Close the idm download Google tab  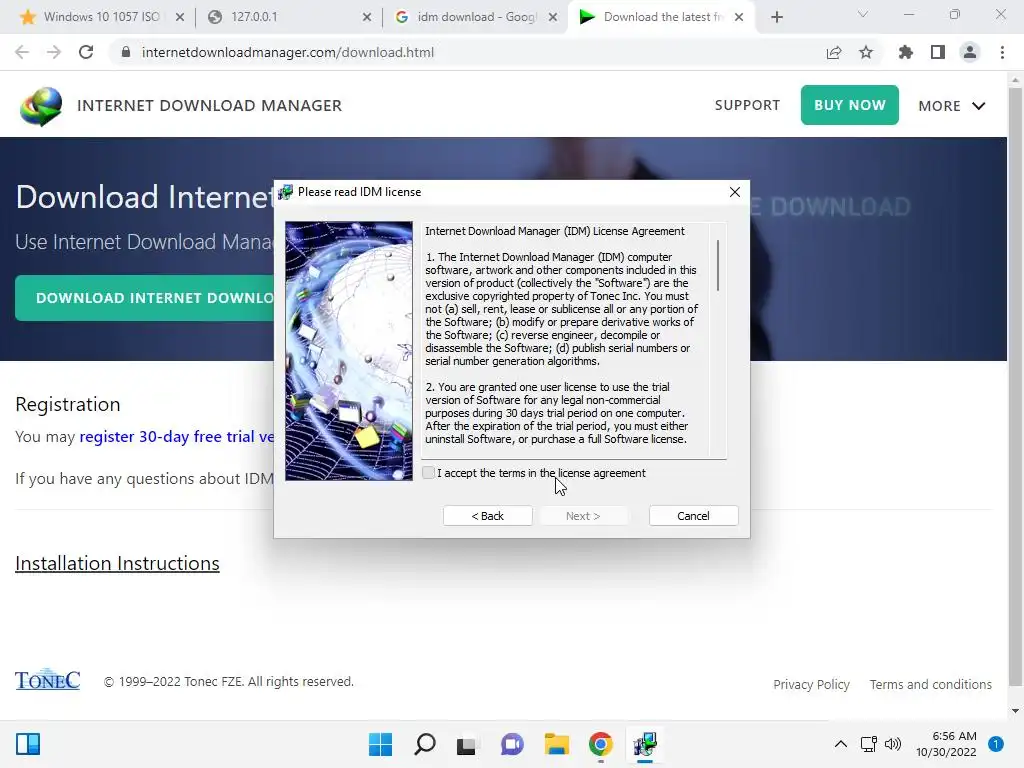pyautogui.click(x=552, y=17)
